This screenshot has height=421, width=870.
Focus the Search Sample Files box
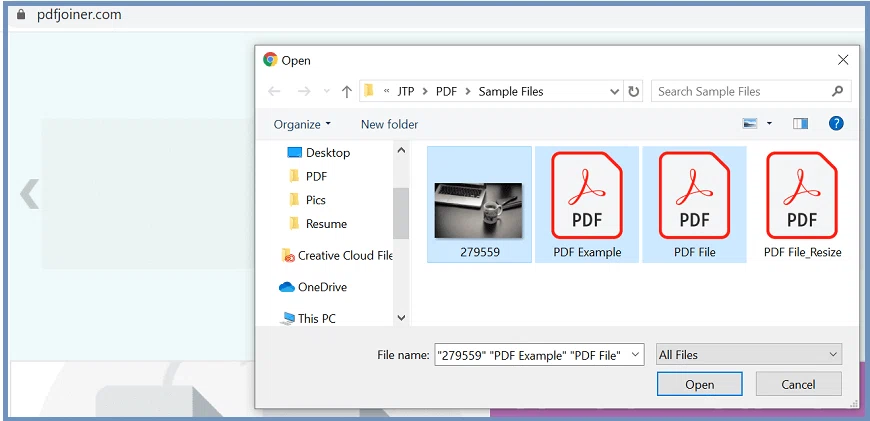pos(751,92)
